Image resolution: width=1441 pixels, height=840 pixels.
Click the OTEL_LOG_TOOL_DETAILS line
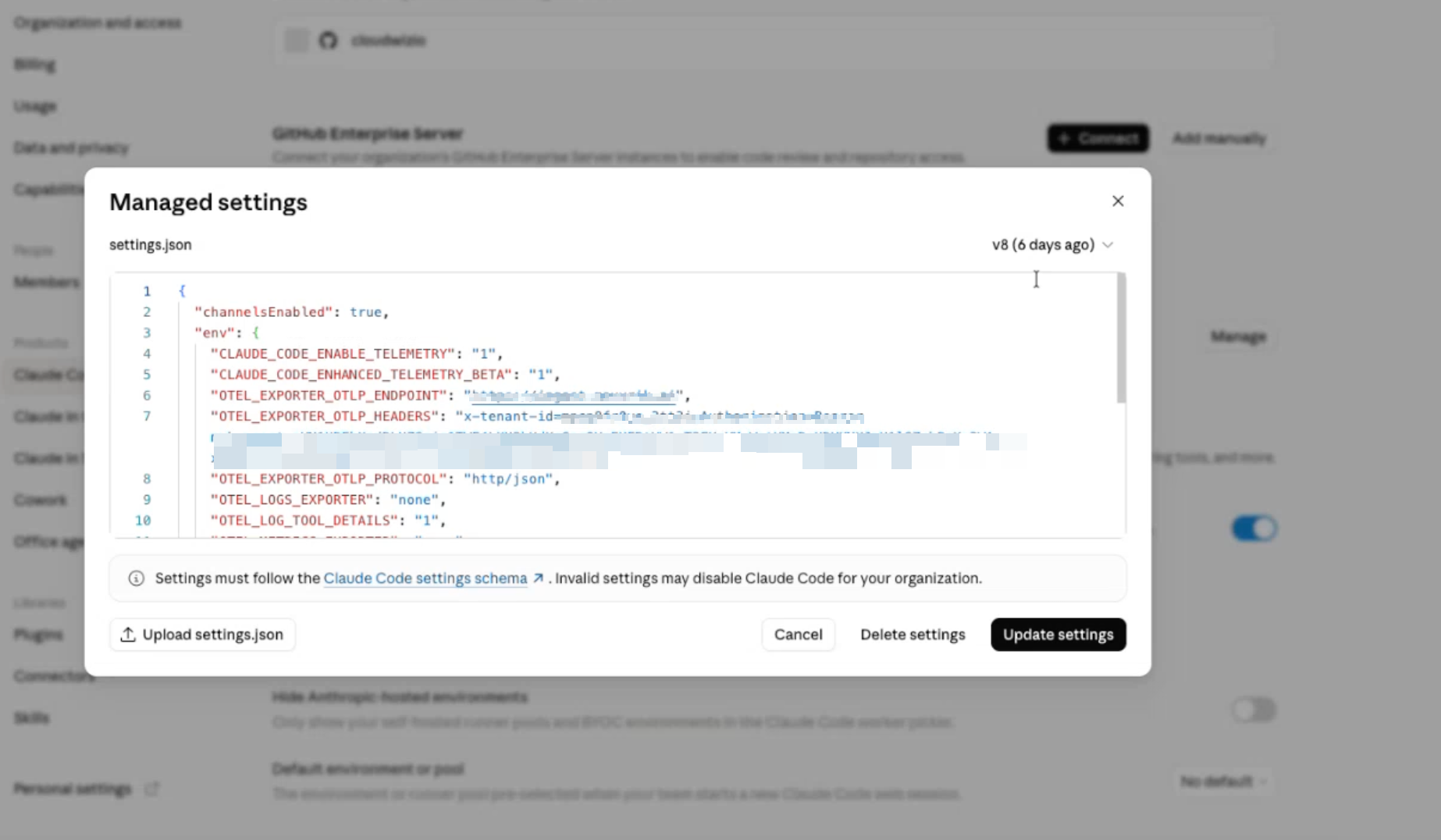pos(328,521)
